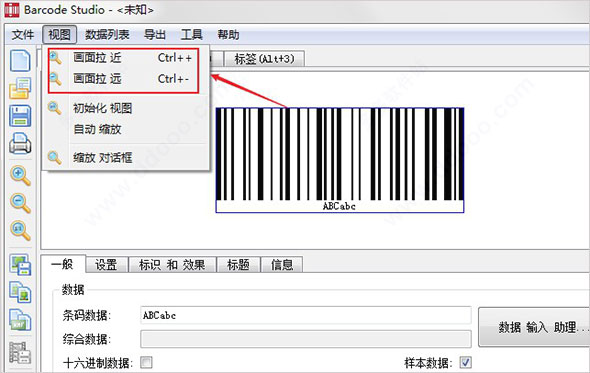Select 自动 缩放 menu entry

pos(125,129)
